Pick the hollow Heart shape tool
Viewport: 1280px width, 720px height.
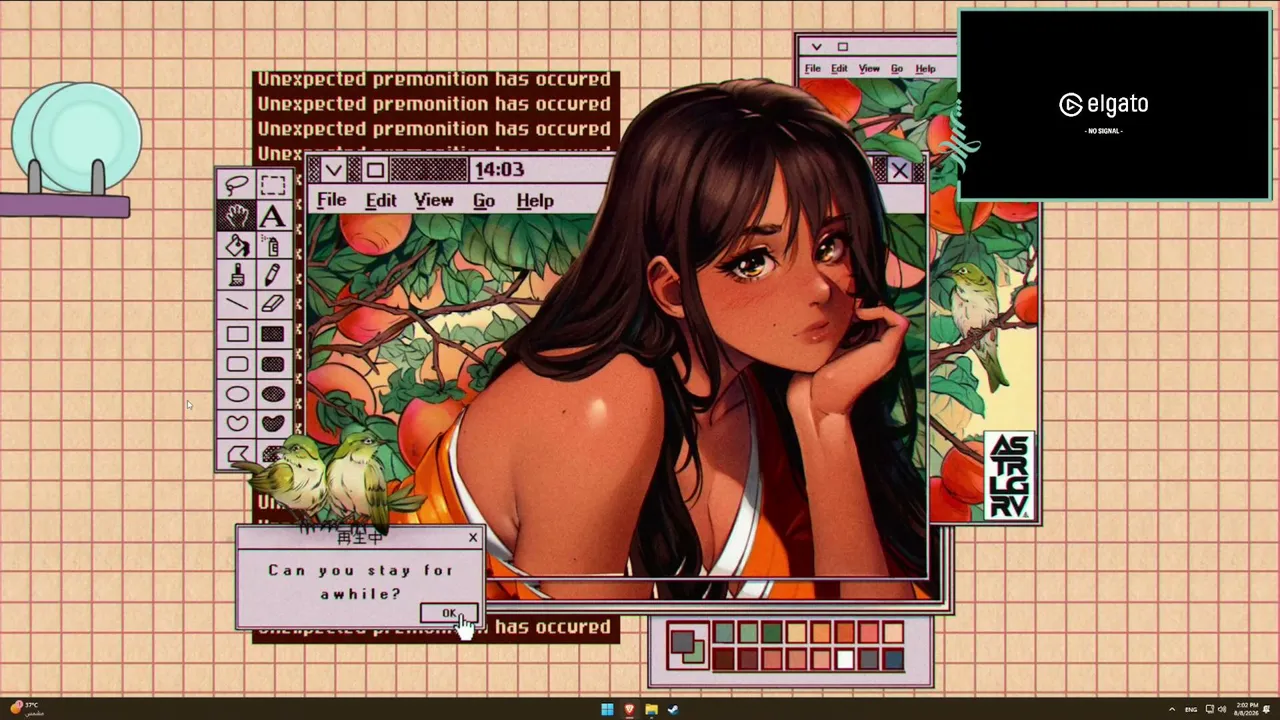(237, 424)
